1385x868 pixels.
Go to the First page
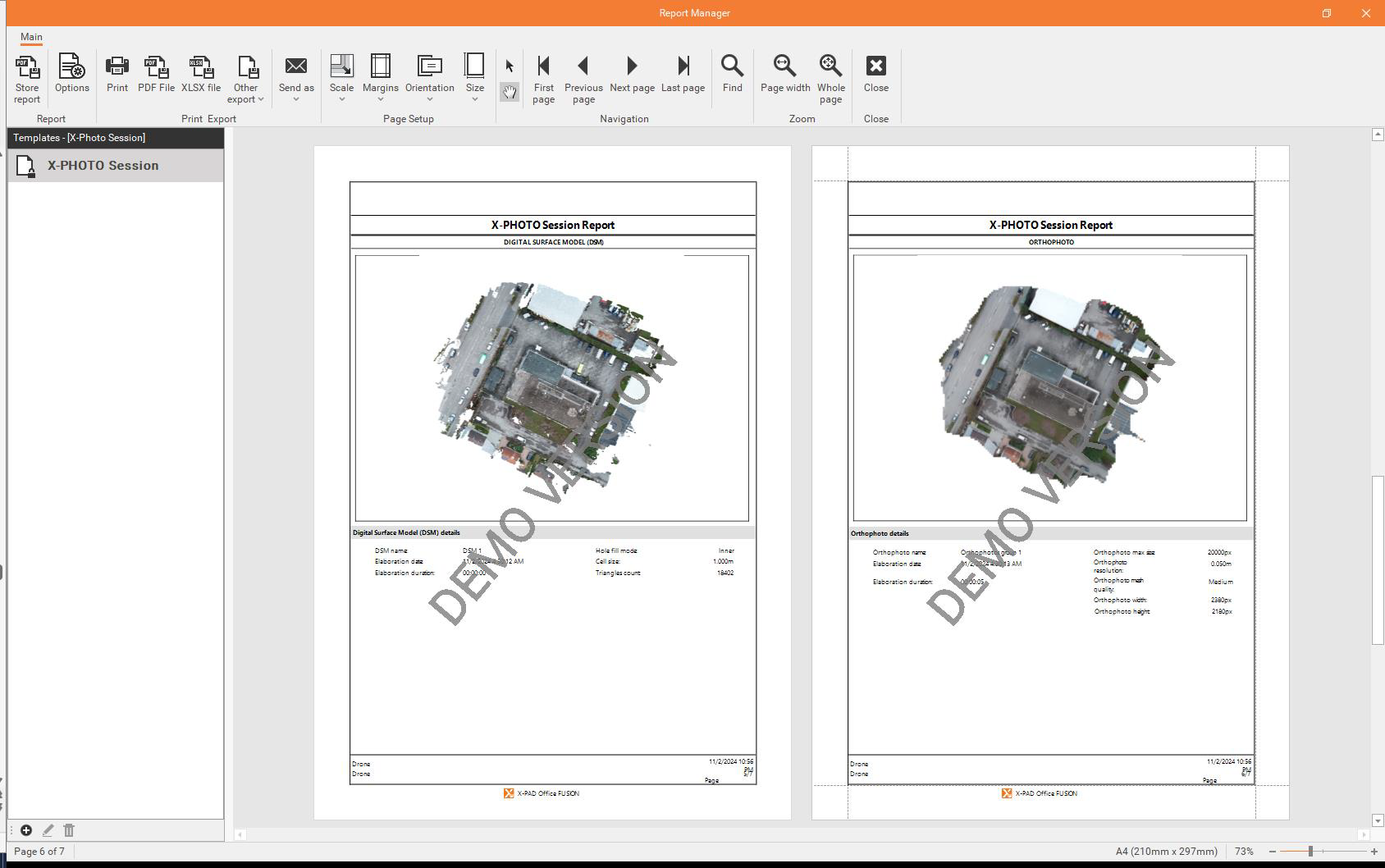[x=543, y=78]
